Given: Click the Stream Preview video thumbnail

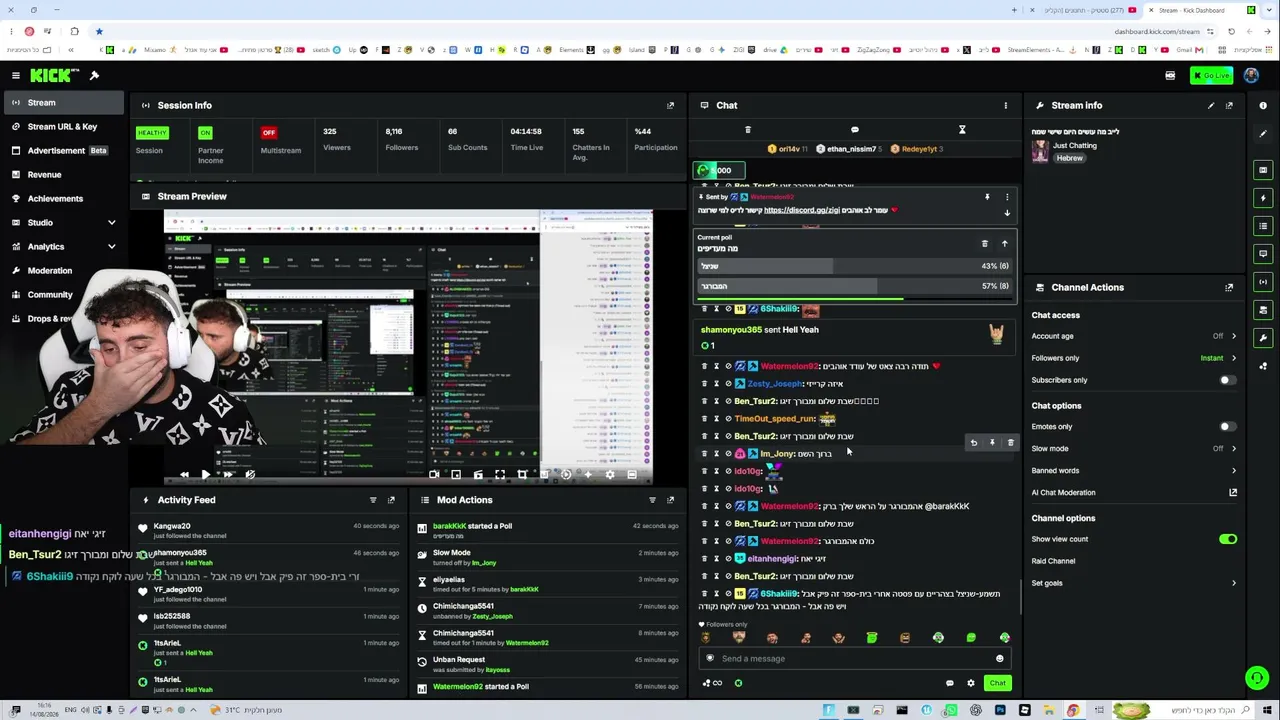Looking at the screenshot, I should [408, 347].
